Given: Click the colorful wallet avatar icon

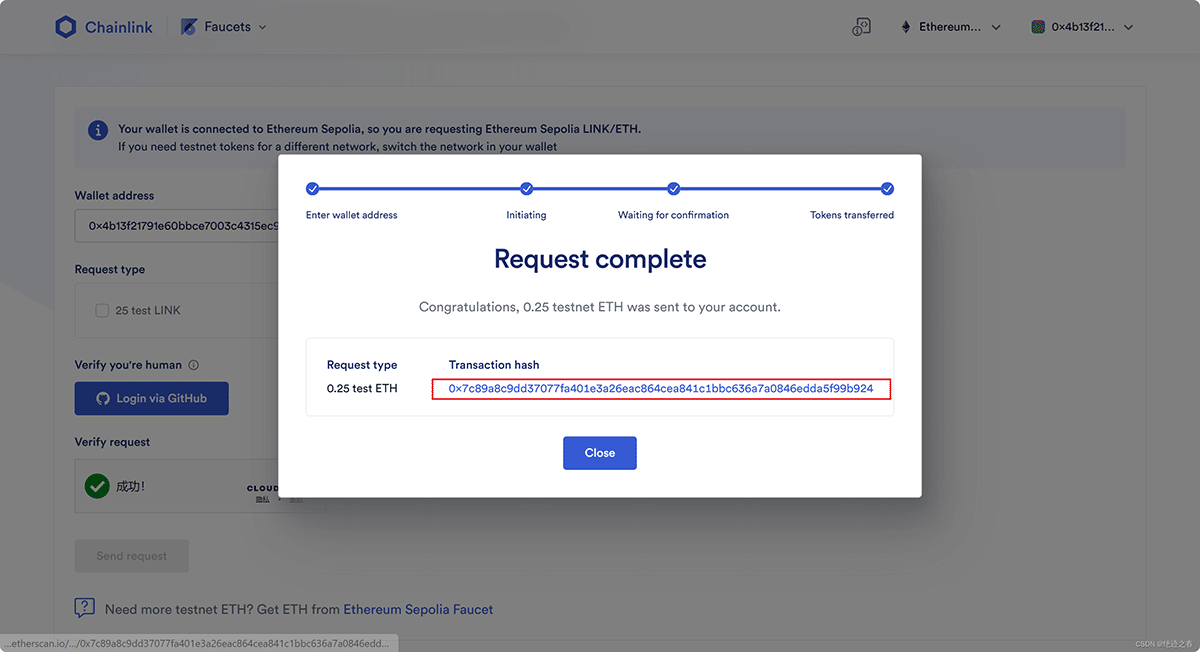Looking at the screenshot, I should [1038, 27].
